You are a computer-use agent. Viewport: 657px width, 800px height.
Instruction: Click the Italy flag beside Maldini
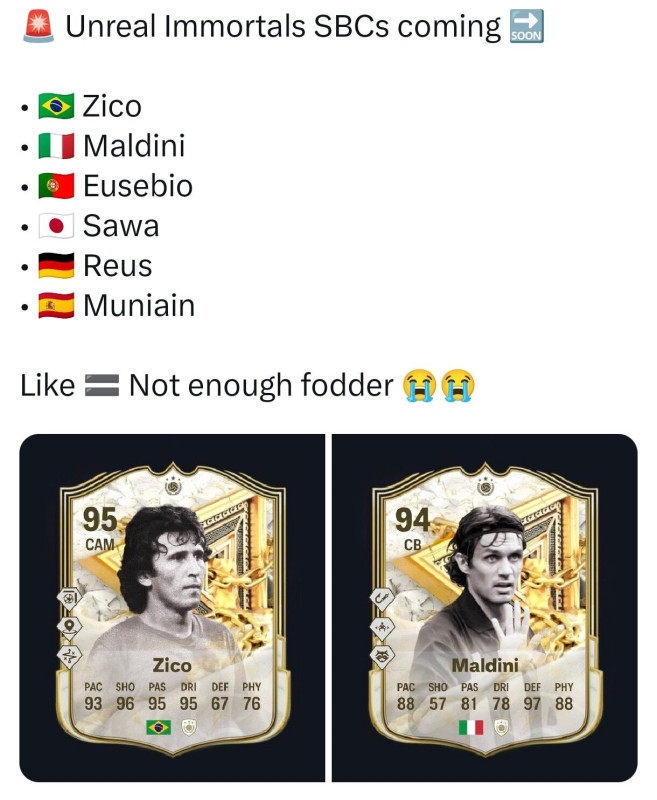[56, 146]
